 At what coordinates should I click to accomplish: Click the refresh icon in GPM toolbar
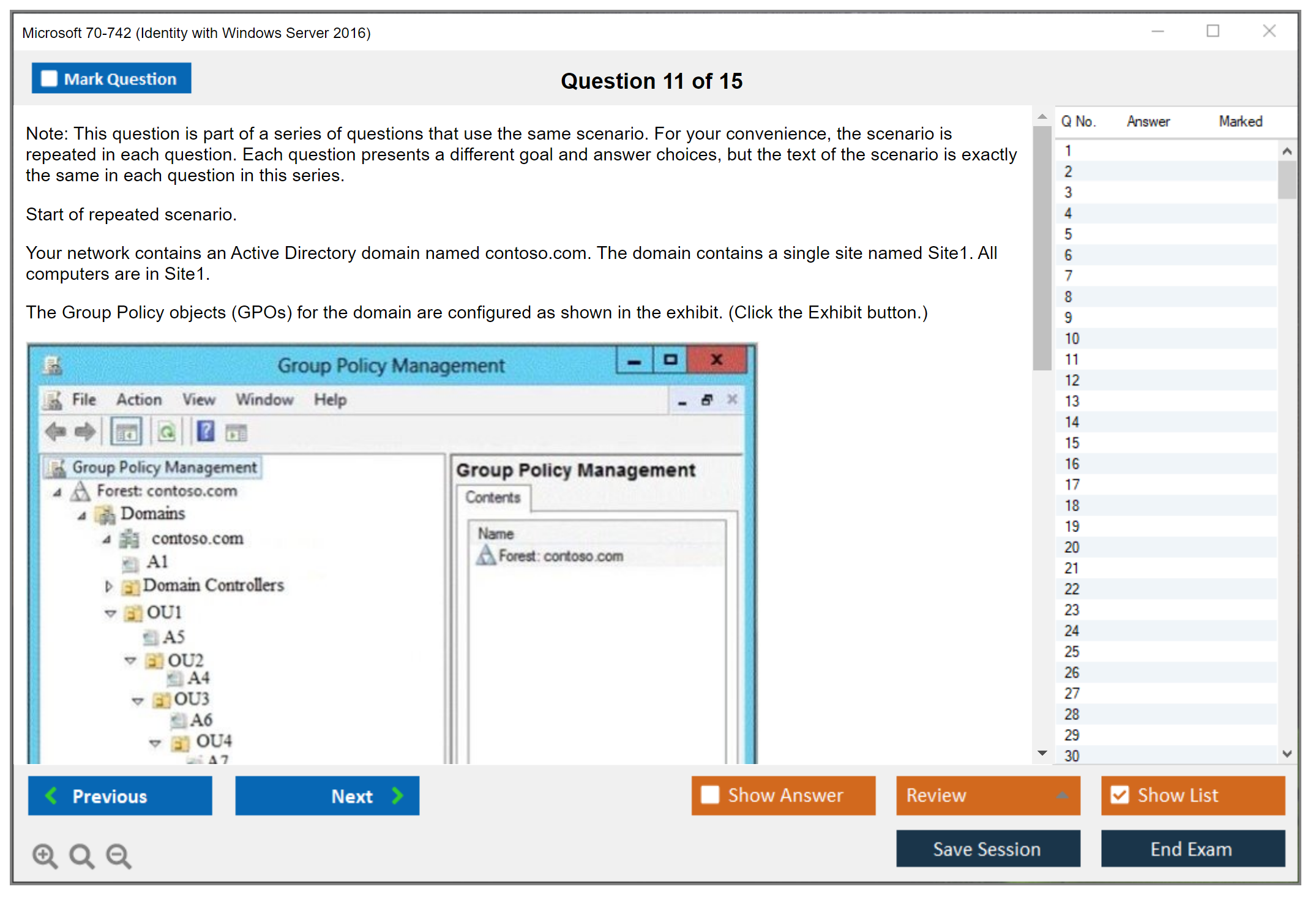click(x=166, y=432)
